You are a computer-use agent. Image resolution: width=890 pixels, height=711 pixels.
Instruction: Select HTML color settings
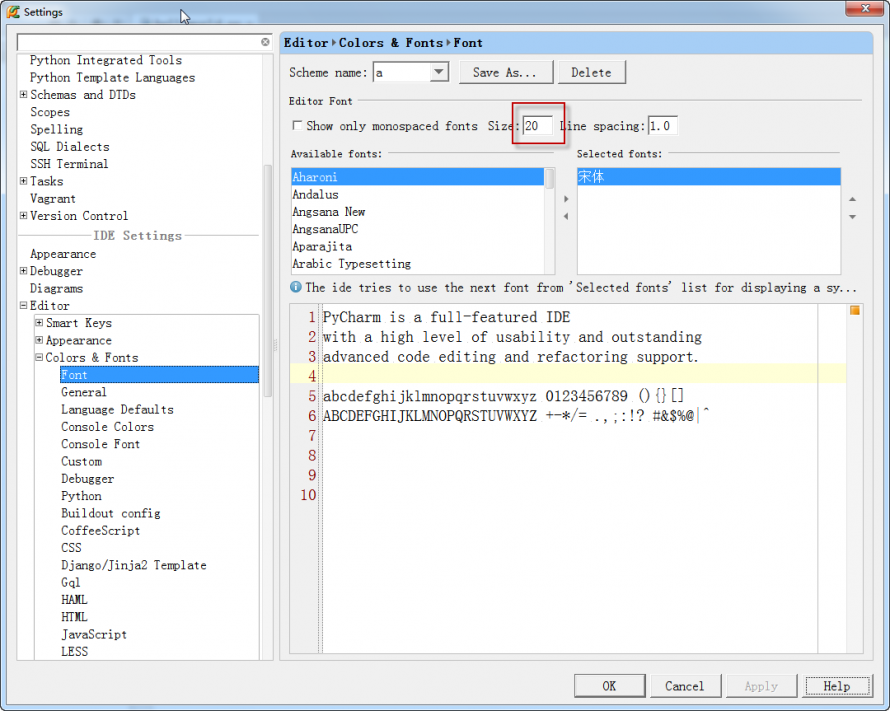pyautogui.click(x=74, y=617)
